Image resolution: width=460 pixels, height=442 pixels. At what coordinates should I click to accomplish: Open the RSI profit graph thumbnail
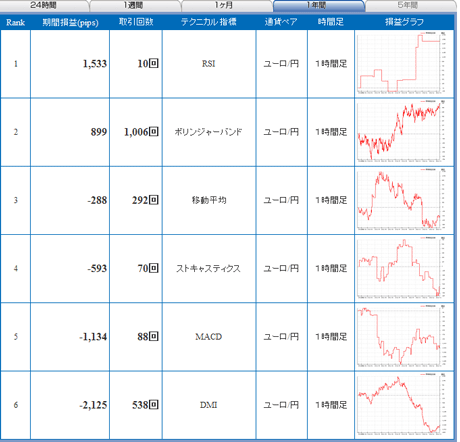[401, 63]
